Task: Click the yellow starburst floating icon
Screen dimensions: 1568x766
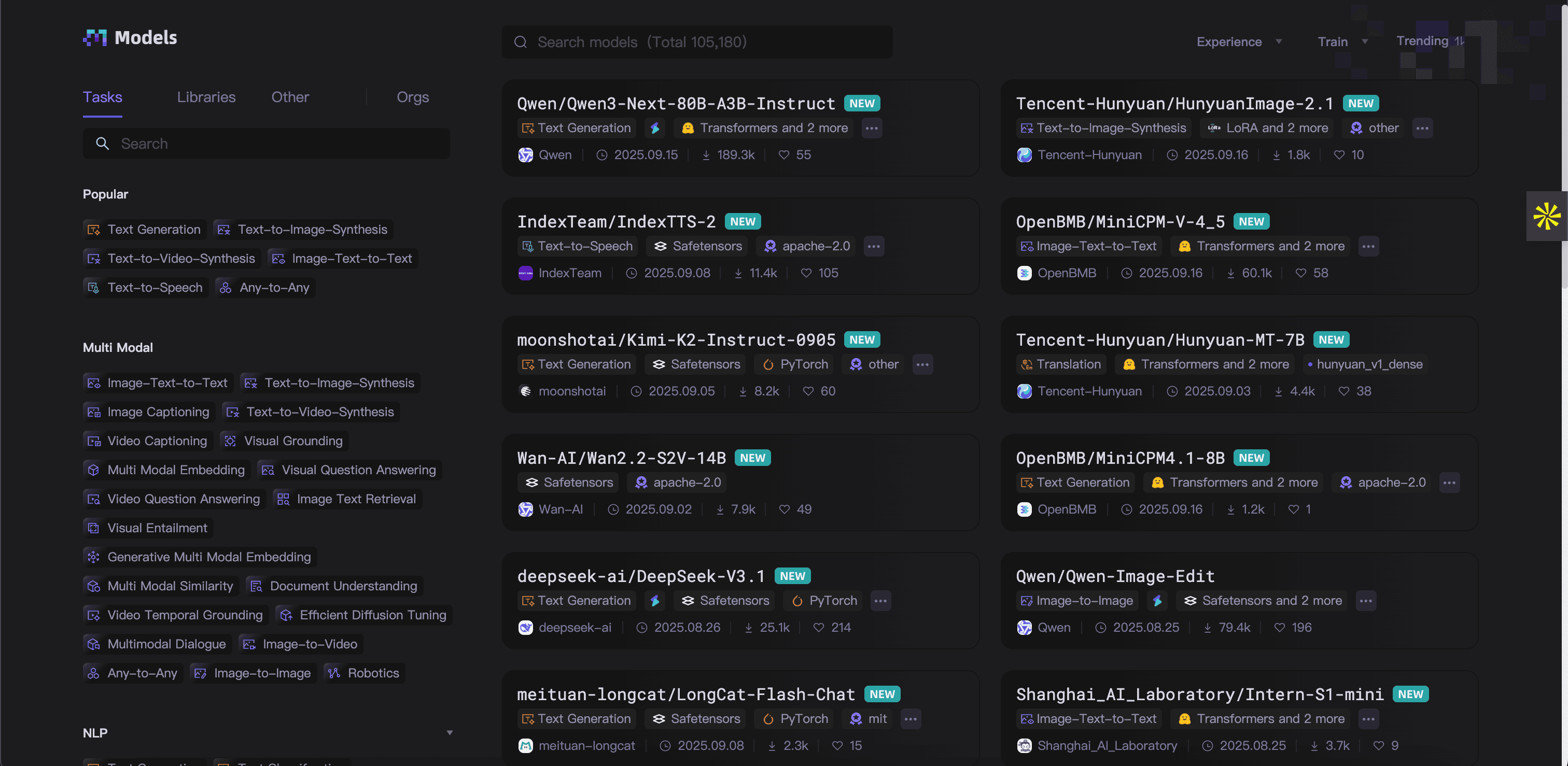Action: tap(1546, 216)
